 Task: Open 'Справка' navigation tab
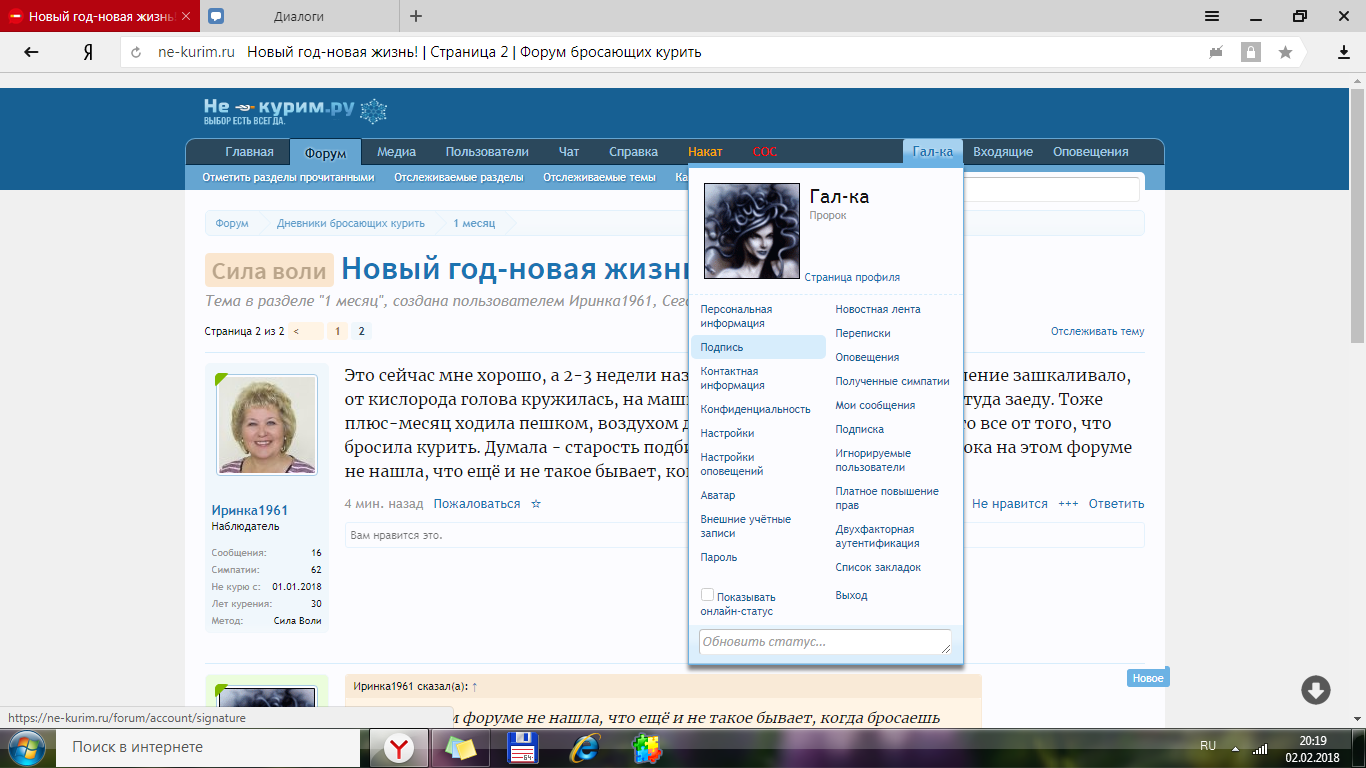click(x=633, y=152)
